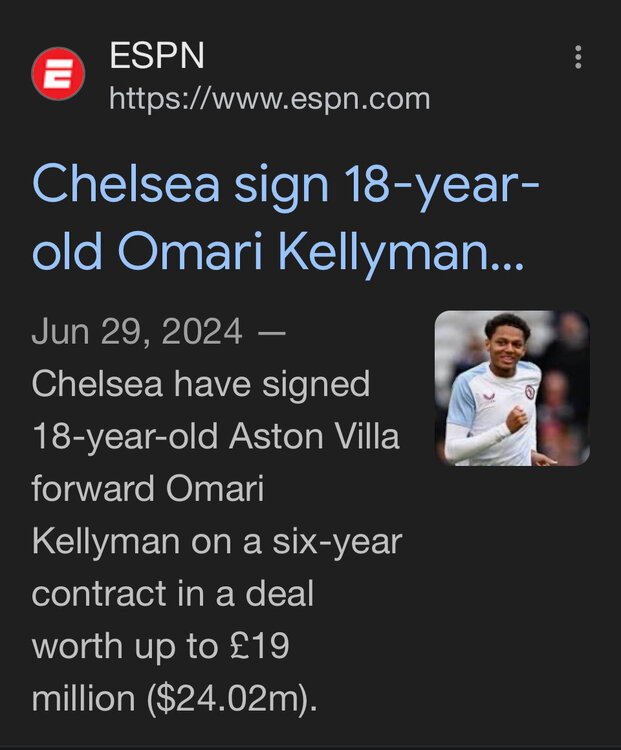
Task: Click the red ESPN logo icon
Action: pos(58,74)
